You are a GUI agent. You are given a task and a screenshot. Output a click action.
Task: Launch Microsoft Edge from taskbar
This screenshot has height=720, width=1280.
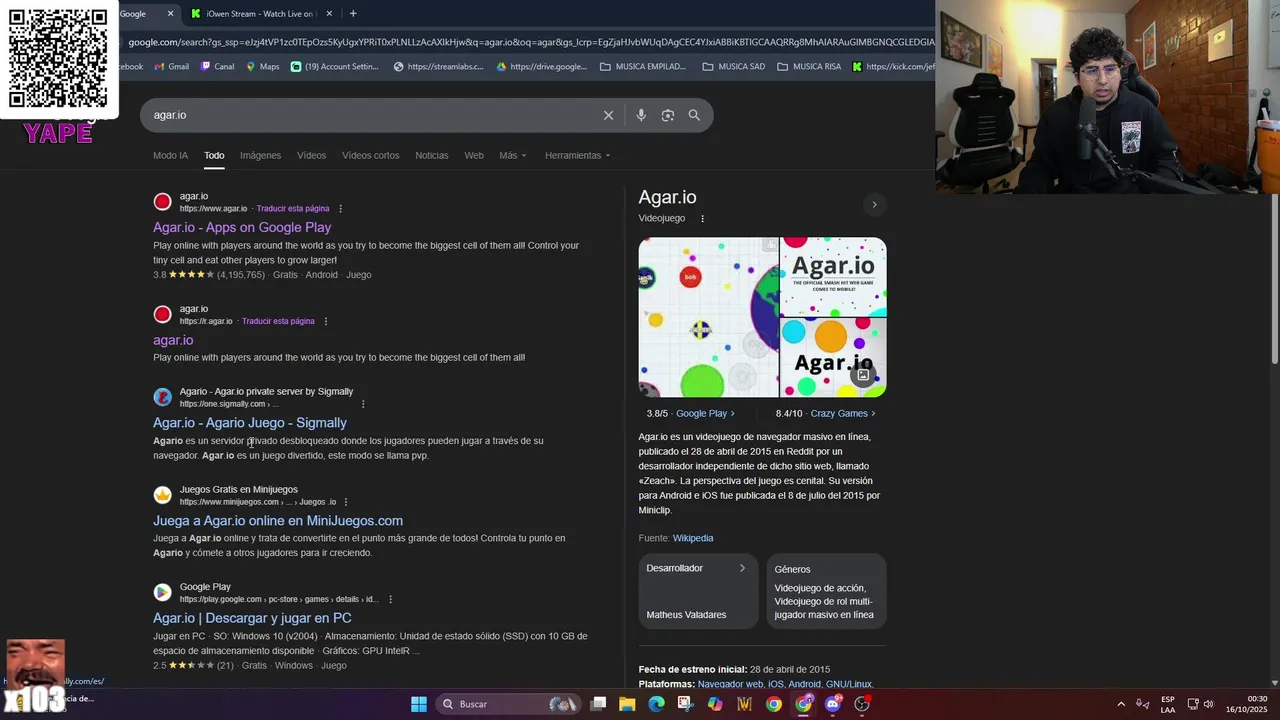(656, 704)
